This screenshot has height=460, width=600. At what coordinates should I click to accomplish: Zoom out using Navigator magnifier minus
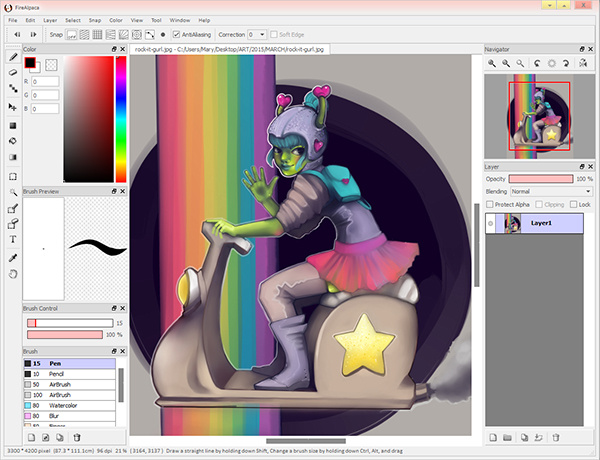506,63
